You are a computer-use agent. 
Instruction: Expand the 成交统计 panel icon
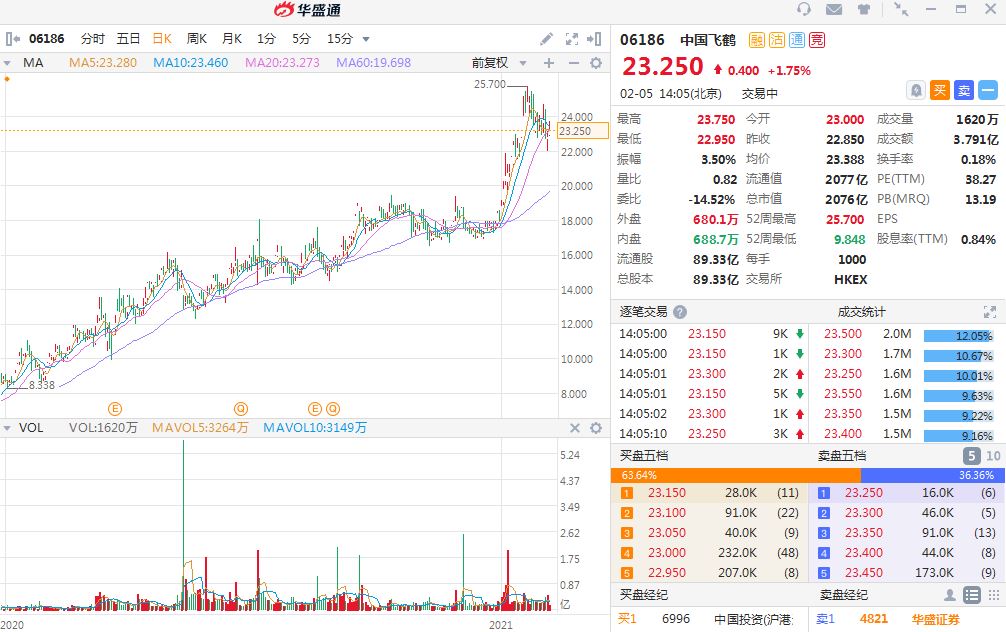tap(990, 312)
